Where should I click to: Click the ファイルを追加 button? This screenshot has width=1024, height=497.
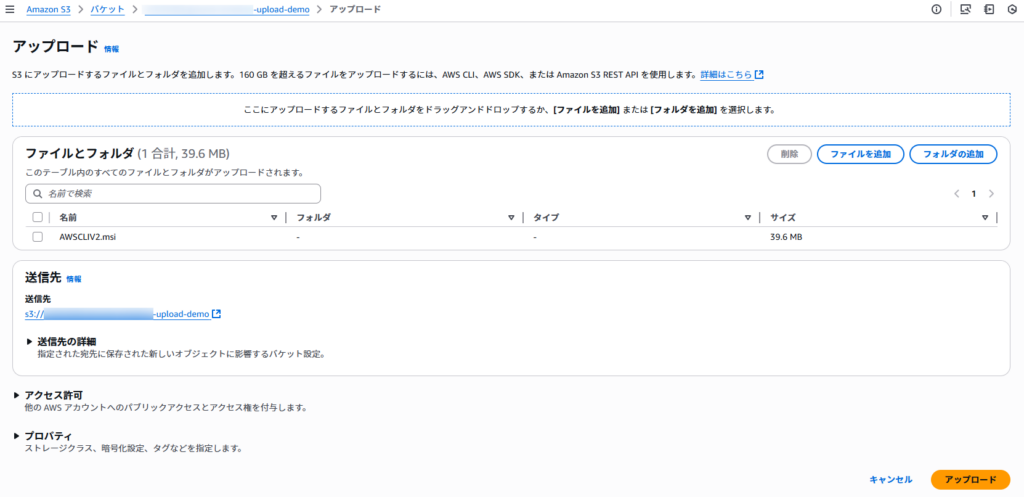click(860, 154)
